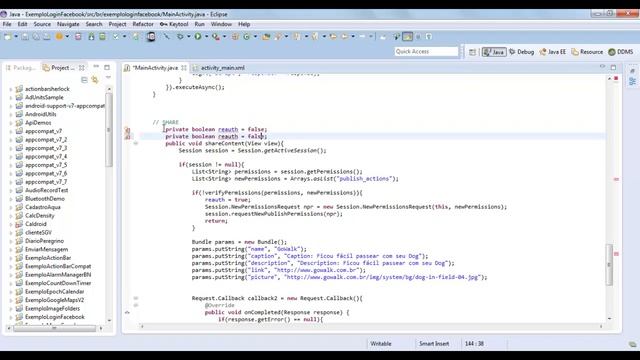Open the File menu
The height and width of the screenshot is (360, 640).
[x=7, y=24]
